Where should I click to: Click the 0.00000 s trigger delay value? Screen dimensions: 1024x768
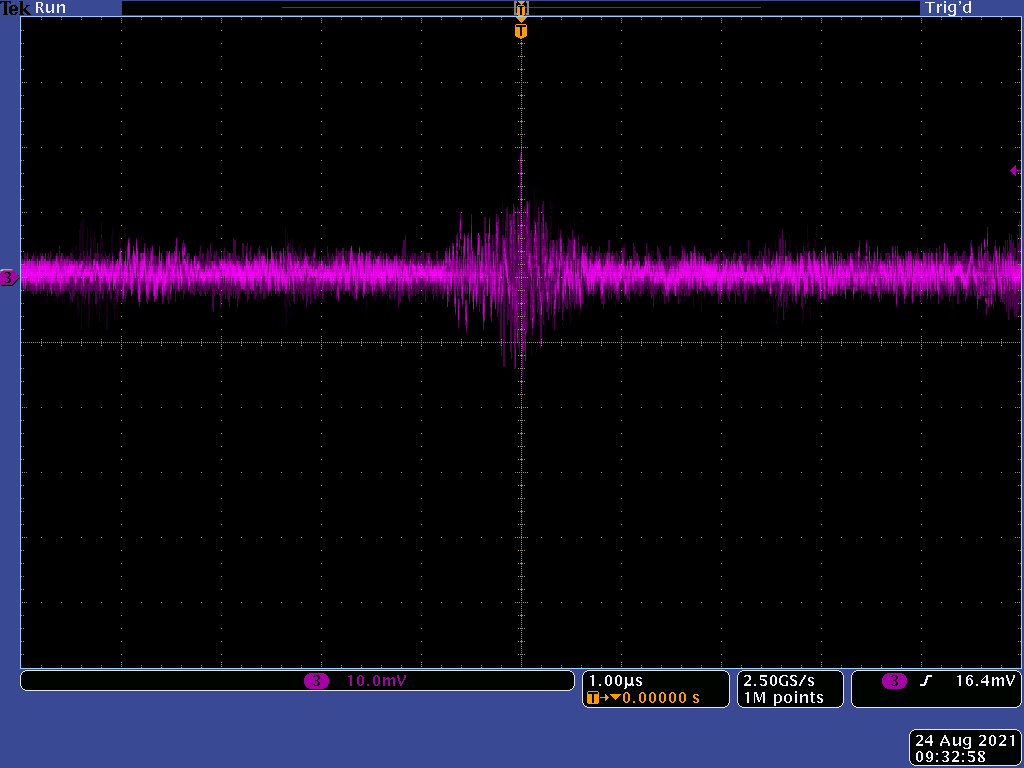tap(661, 697)
